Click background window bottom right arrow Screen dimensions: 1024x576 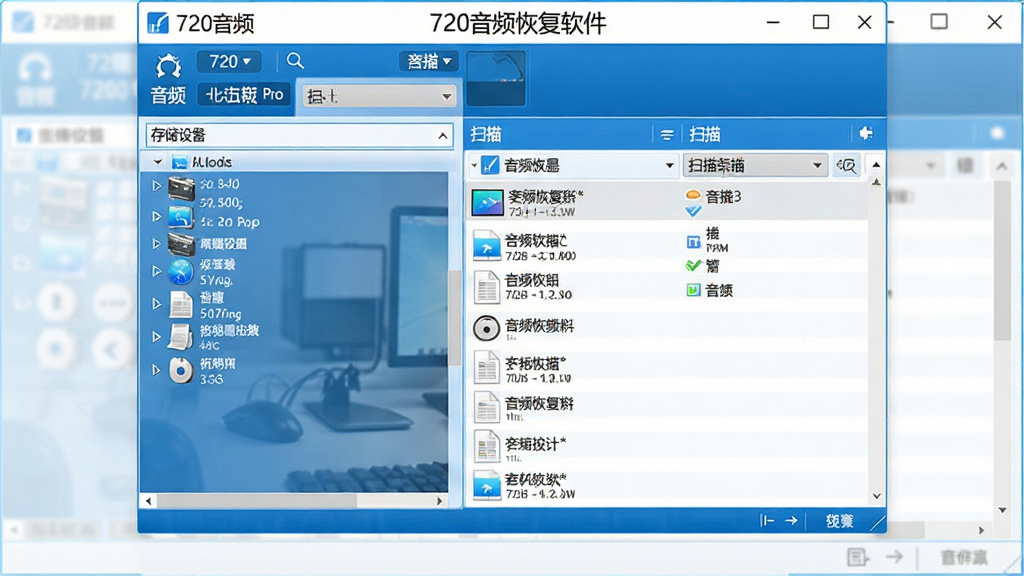[894, 557]
